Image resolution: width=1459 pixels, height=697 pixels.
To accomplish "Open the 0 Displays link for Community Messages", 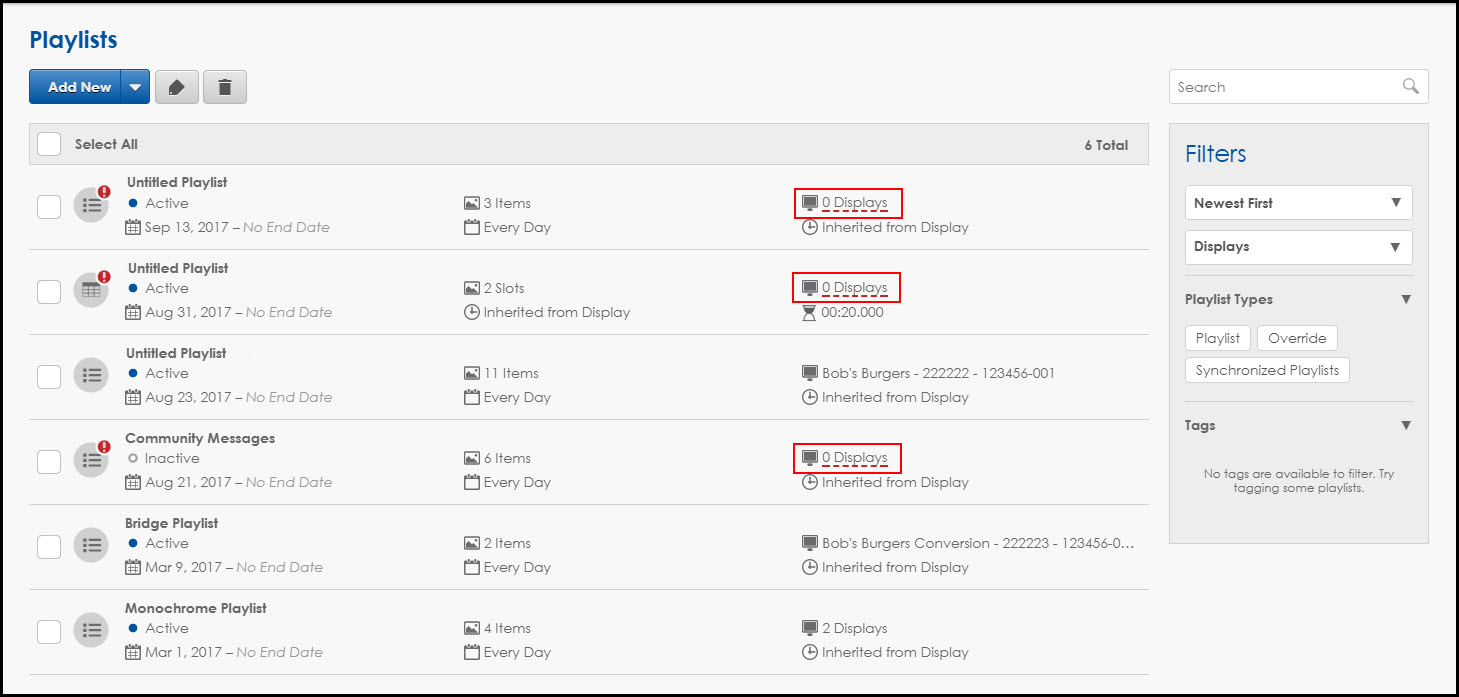I will click(854, 458).
